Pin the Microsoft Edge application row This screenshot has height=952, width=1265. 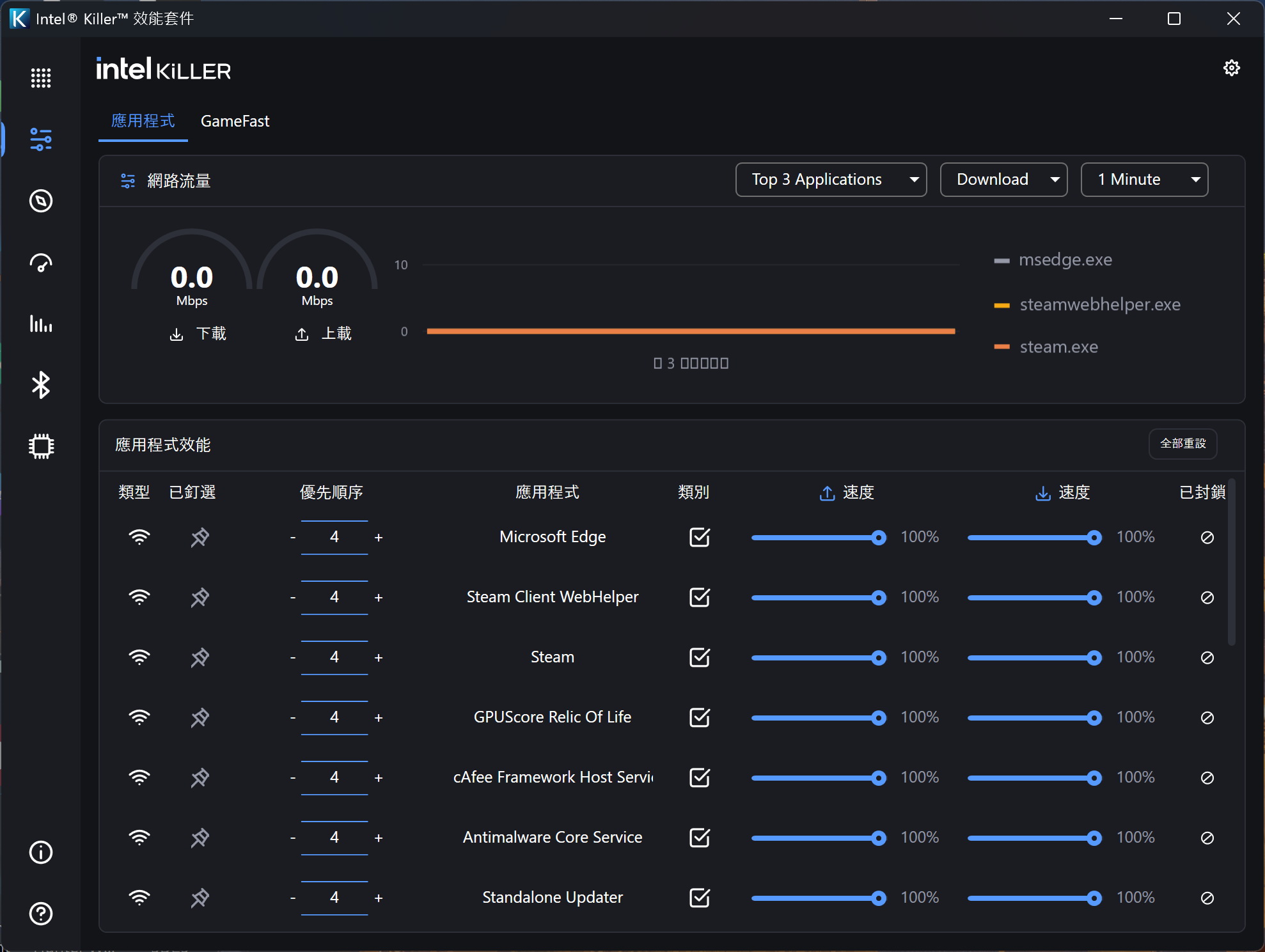(x=200, y=537)
